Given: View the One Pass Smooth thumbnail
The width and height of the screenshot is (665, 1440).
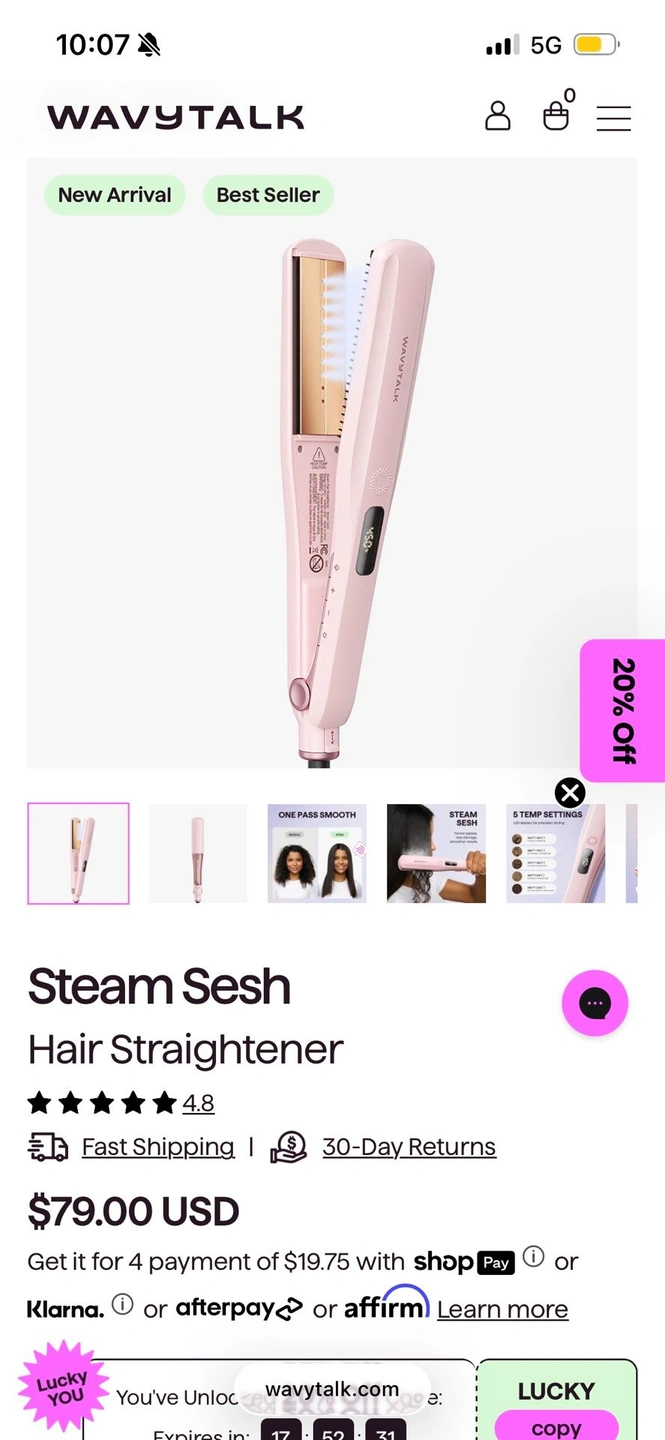Looking at the screenshot, I should 317,853.
